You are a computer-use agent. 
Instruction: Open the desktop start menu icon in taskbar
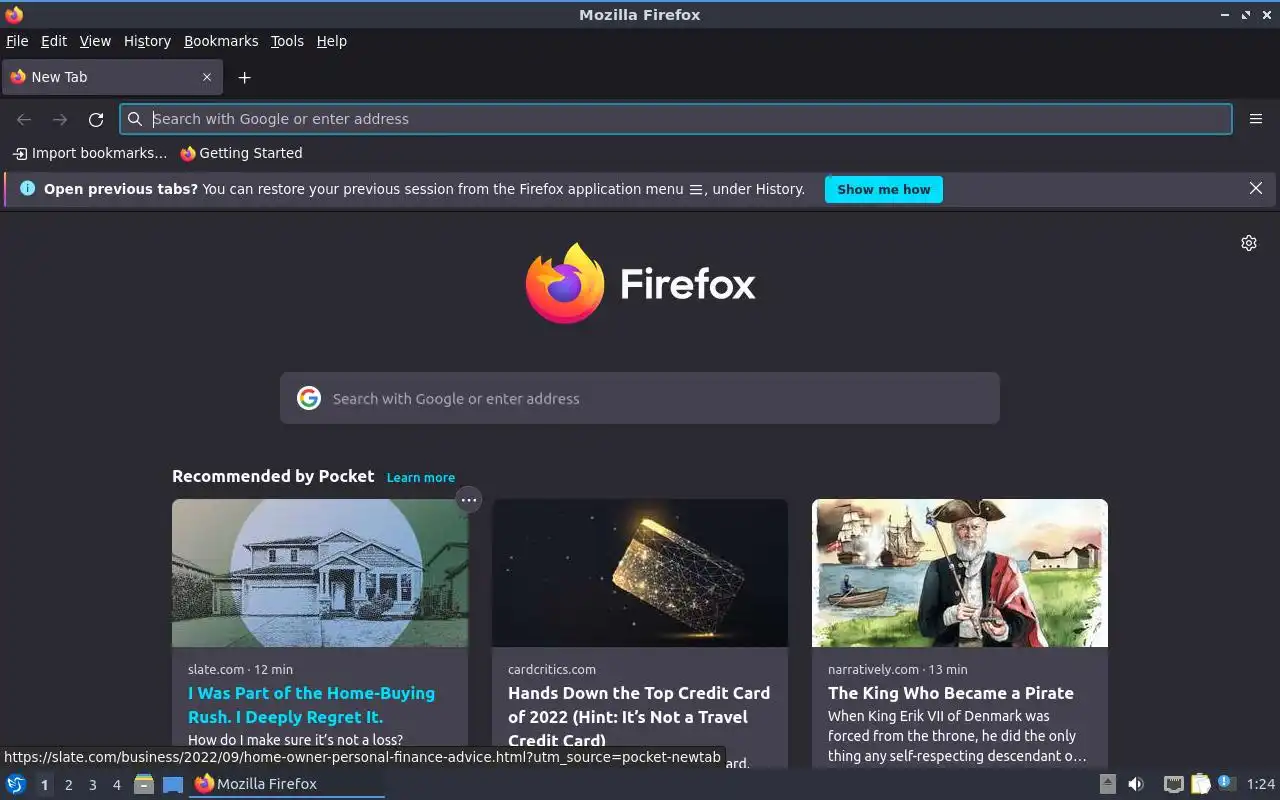point(15,784)
